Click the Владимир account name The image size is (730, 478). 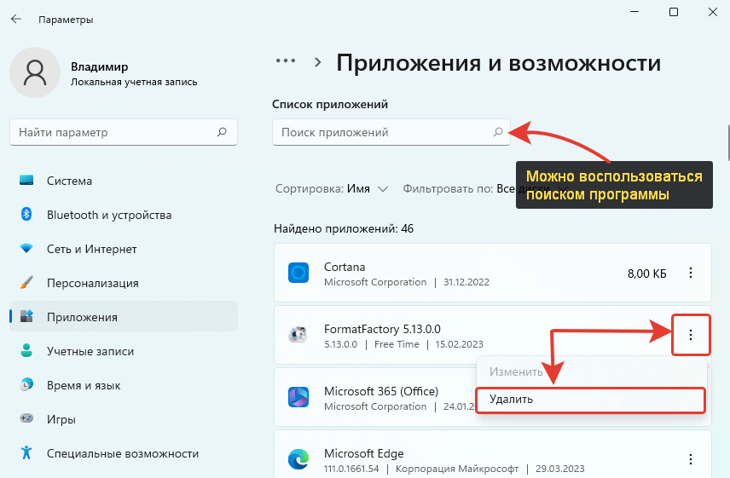pyautogui.click(x=99, y=67)
